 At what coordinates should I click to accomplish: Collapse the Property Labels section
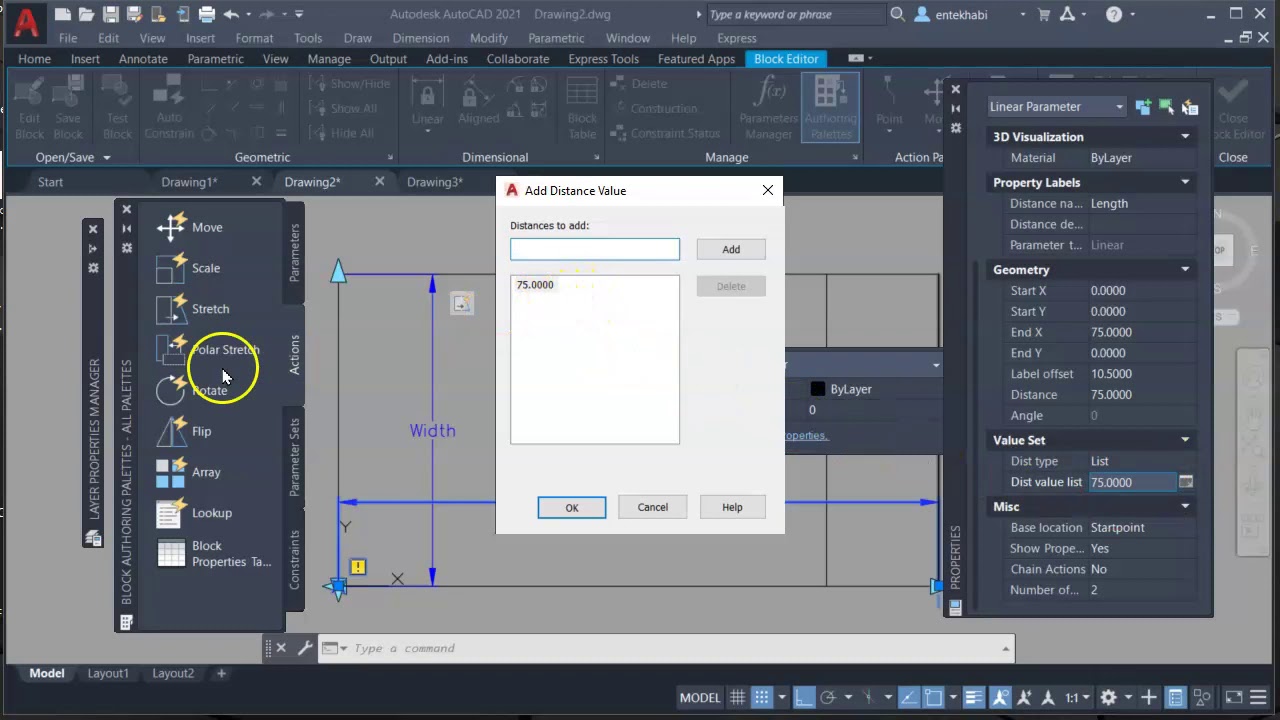click(1185, 183)
